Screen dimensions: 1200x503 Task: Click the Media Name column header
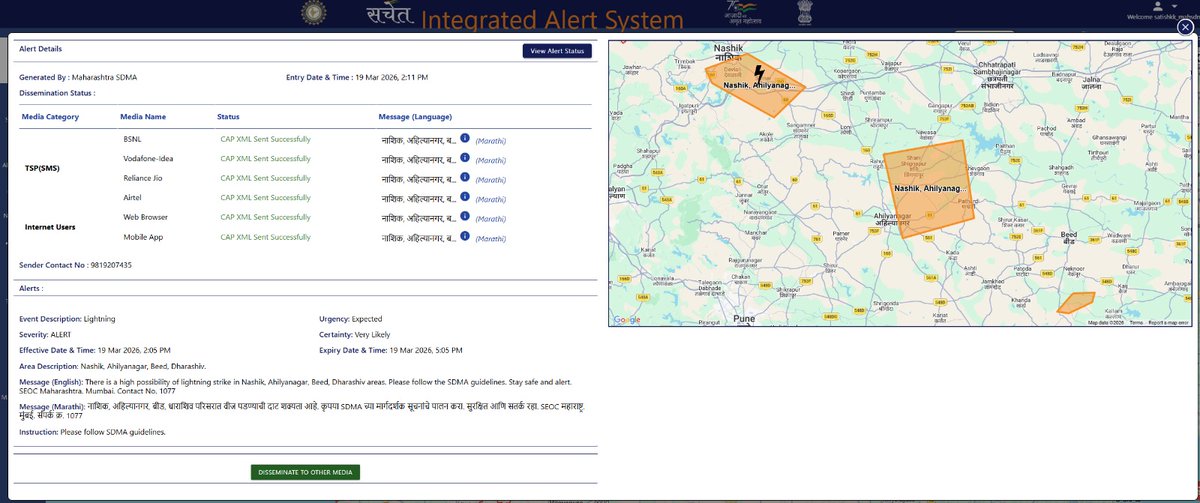144,117
